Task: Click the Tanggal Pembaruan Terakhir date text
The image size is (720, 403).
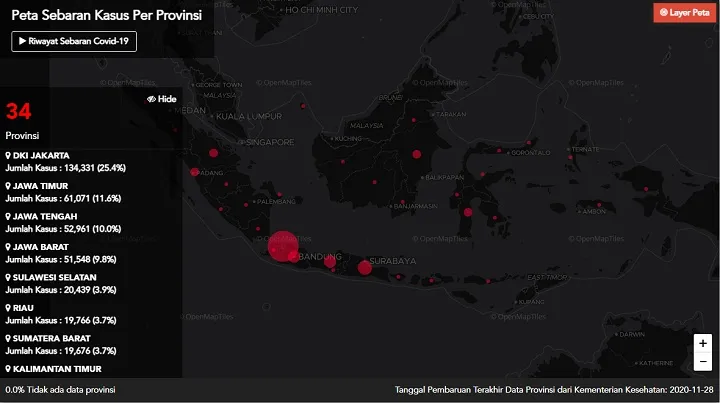Action: [554, 390]
